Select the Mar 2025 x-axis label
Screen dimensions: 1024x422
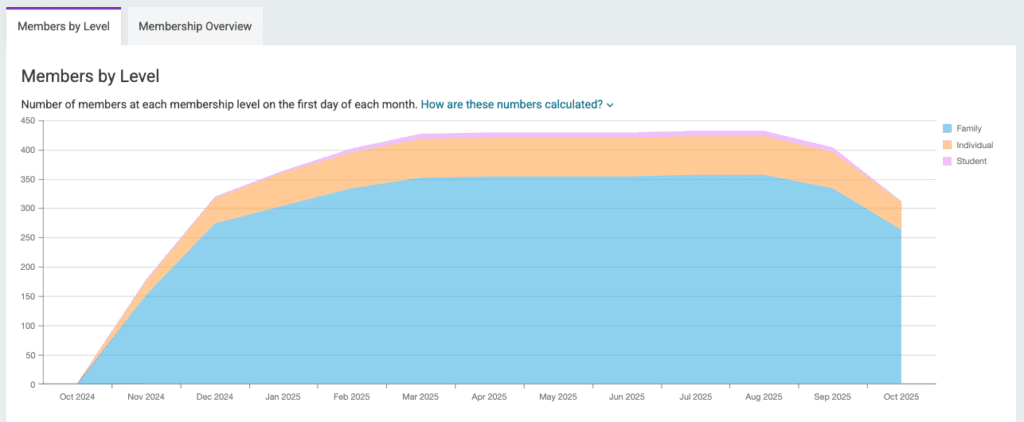[420, 398]
